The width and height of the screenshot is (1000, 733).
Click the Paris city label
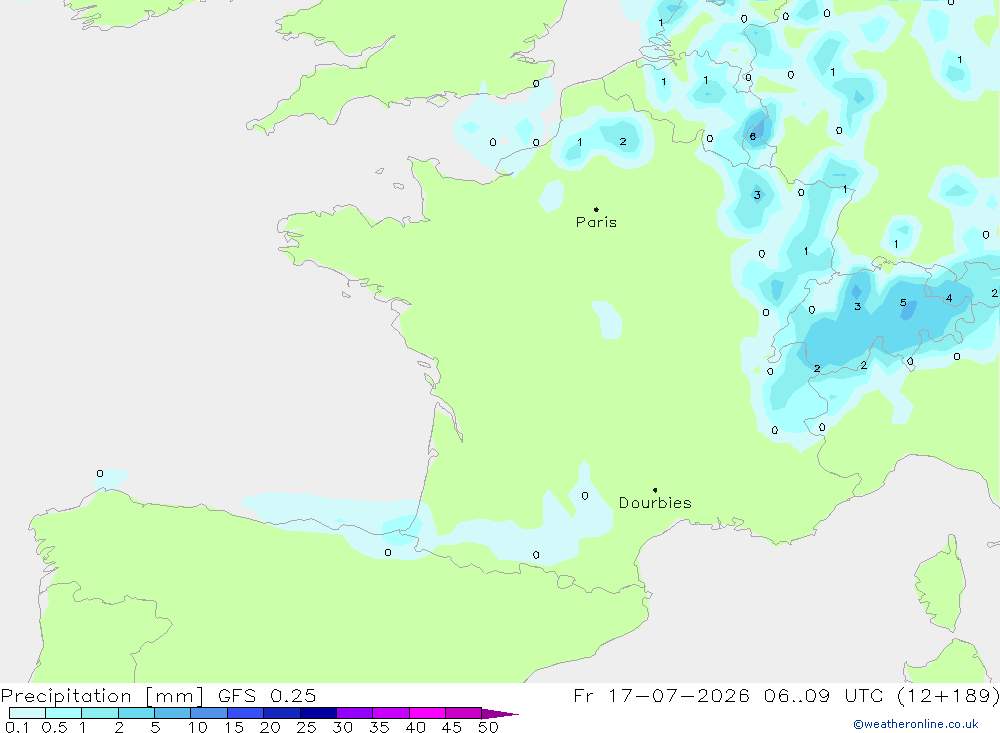[x=596, y=222]
